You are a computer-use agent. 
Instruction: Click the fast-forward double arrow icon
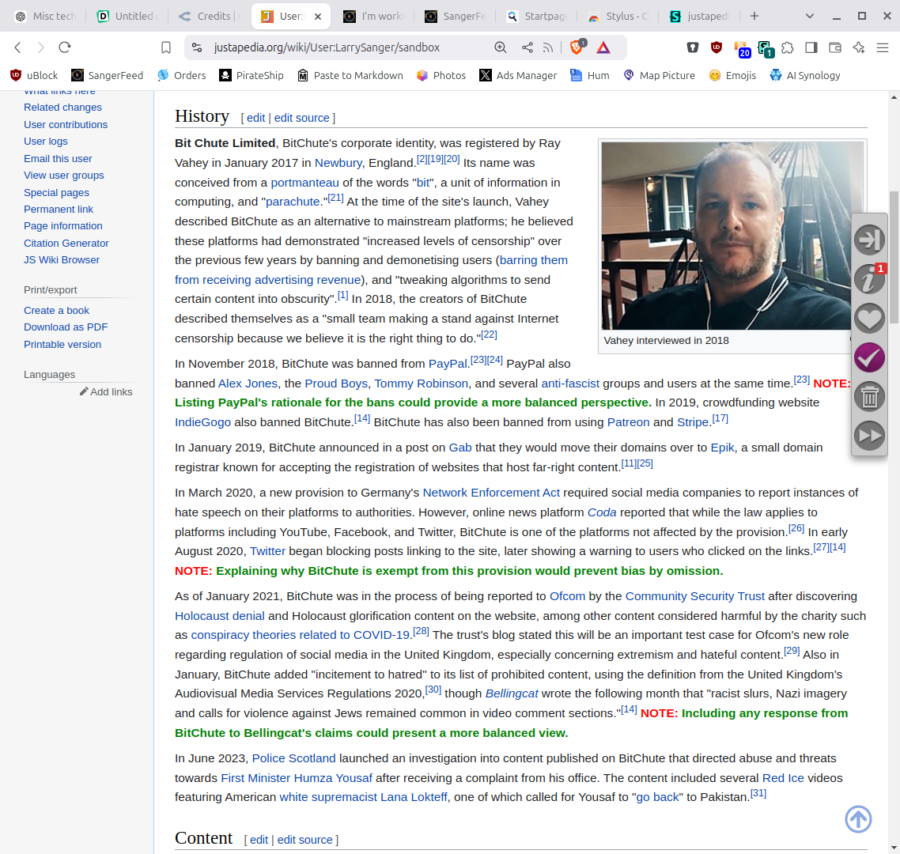pyautogui.click(x=869, y=435)
